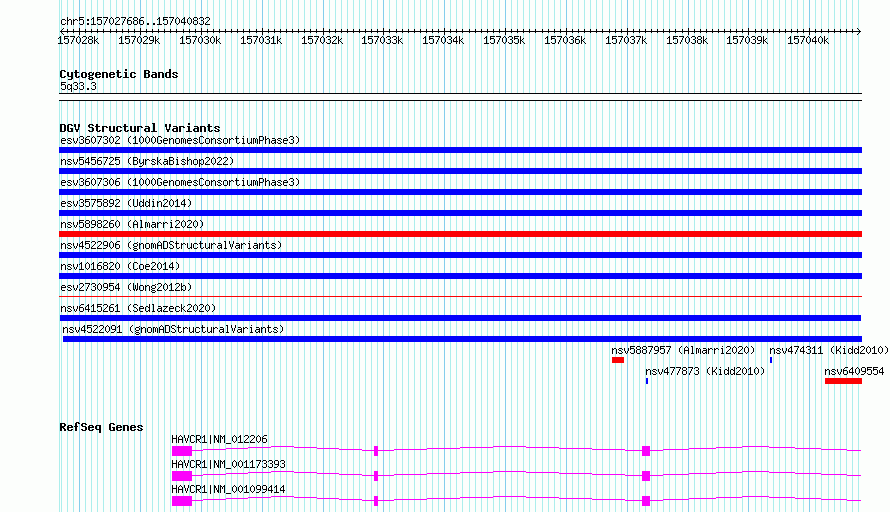Click the 157038k ruler label
This screenshot has height=512, width=890.
[x=687, y=40]
